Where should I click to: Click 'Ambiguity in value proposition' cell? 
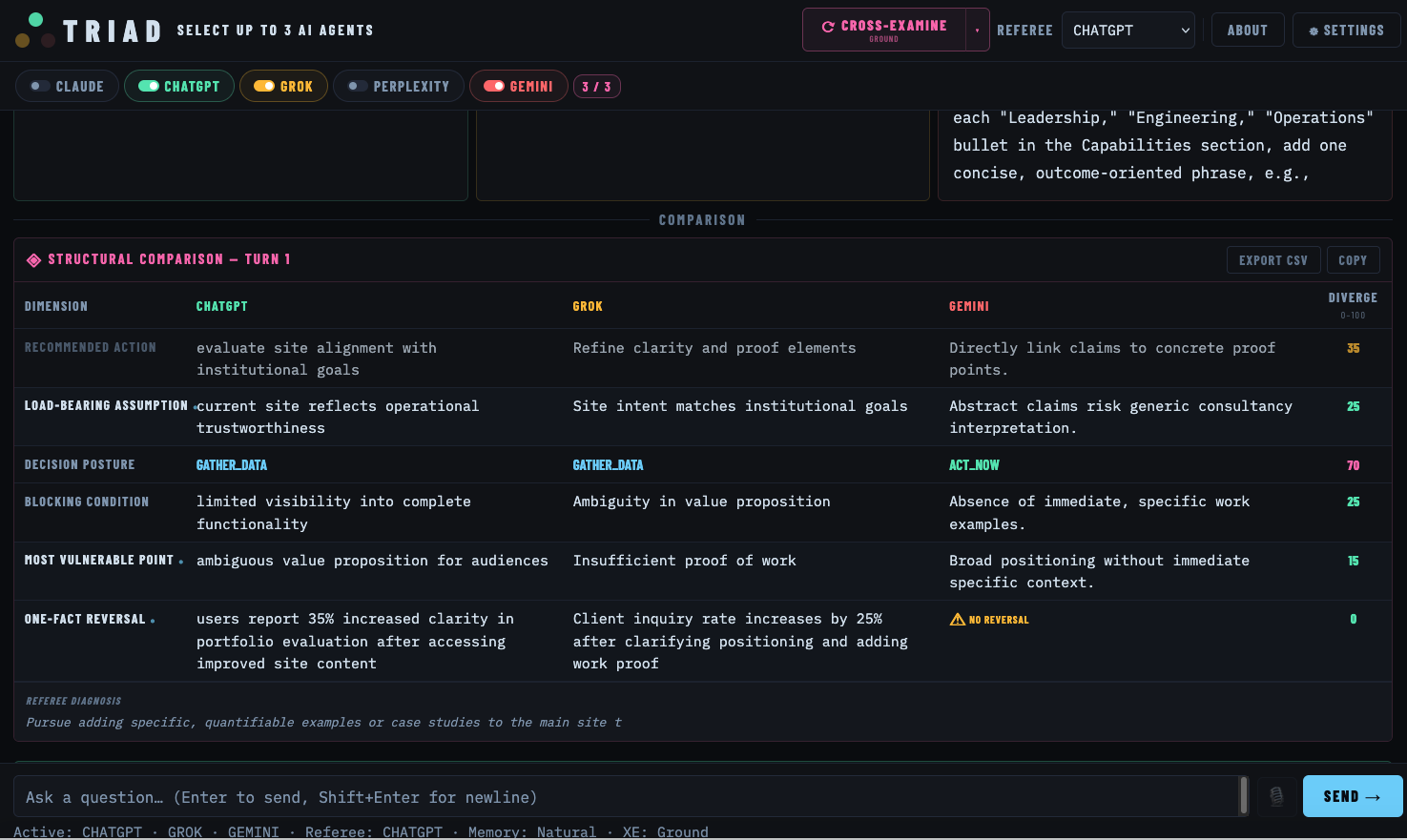(x=701, y=502)
